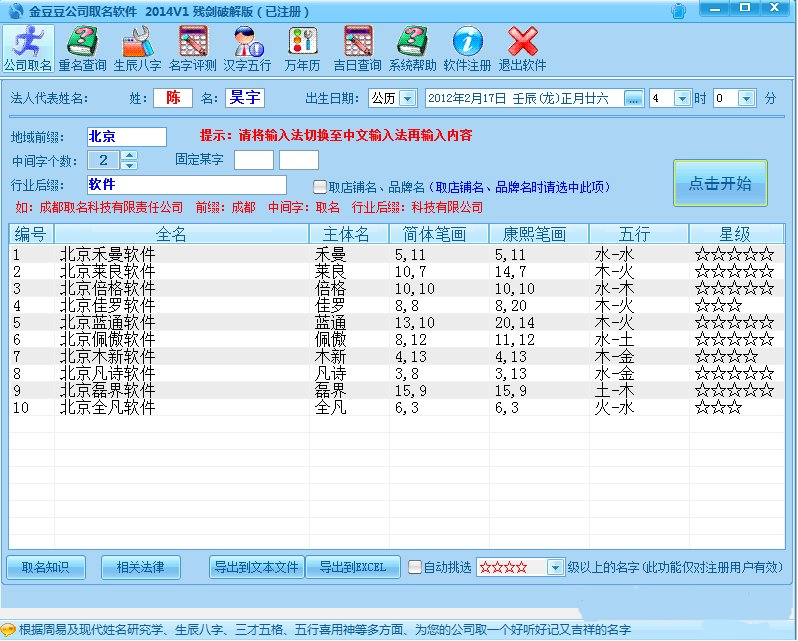798x641 pixels.
Task: Click the 星级 column header
Action: 736,234
